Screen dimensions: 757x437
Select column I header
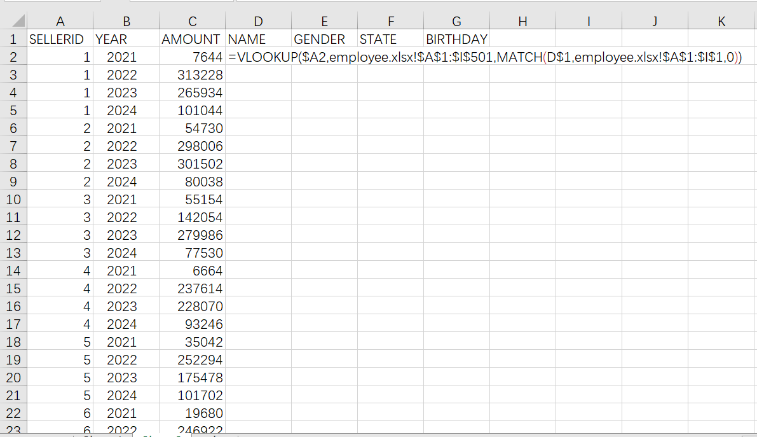click(589, 21)
